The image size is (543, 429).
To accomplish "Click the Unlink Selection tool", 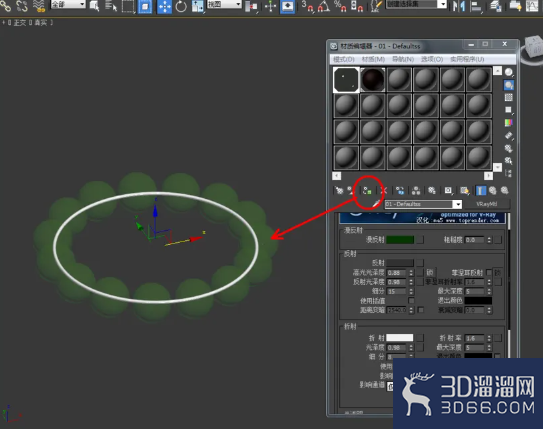I will point(22,6).
